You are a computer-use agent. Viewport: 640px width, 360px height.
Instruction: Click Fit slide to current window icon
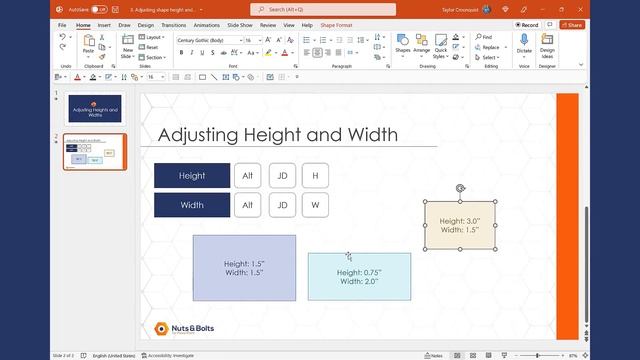coord(585,356)
